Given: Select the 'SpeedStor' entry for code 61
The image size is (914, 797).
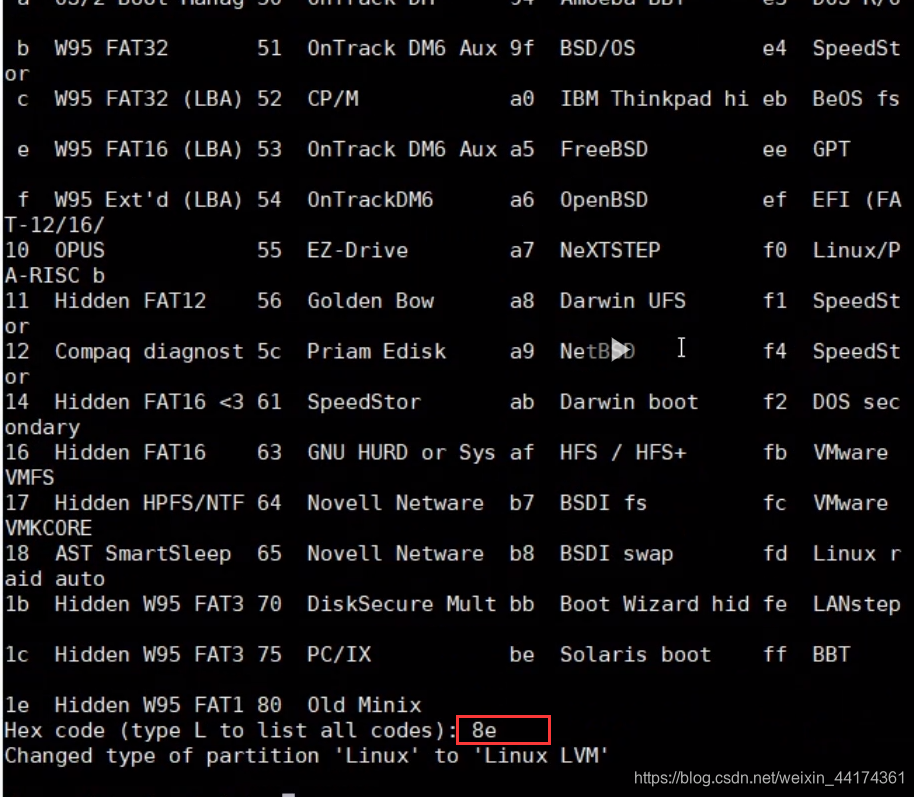Looking at the screenshot, I should pos(364,402).
